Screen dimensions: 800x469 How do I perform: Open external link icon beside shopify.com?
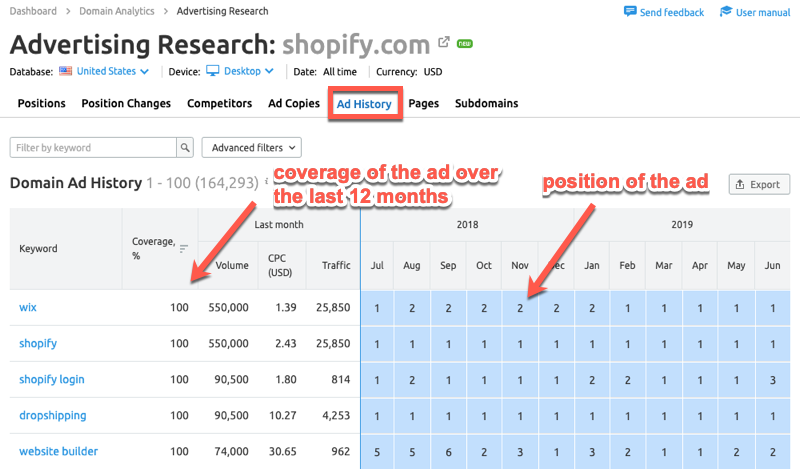(x=444, y=44)
